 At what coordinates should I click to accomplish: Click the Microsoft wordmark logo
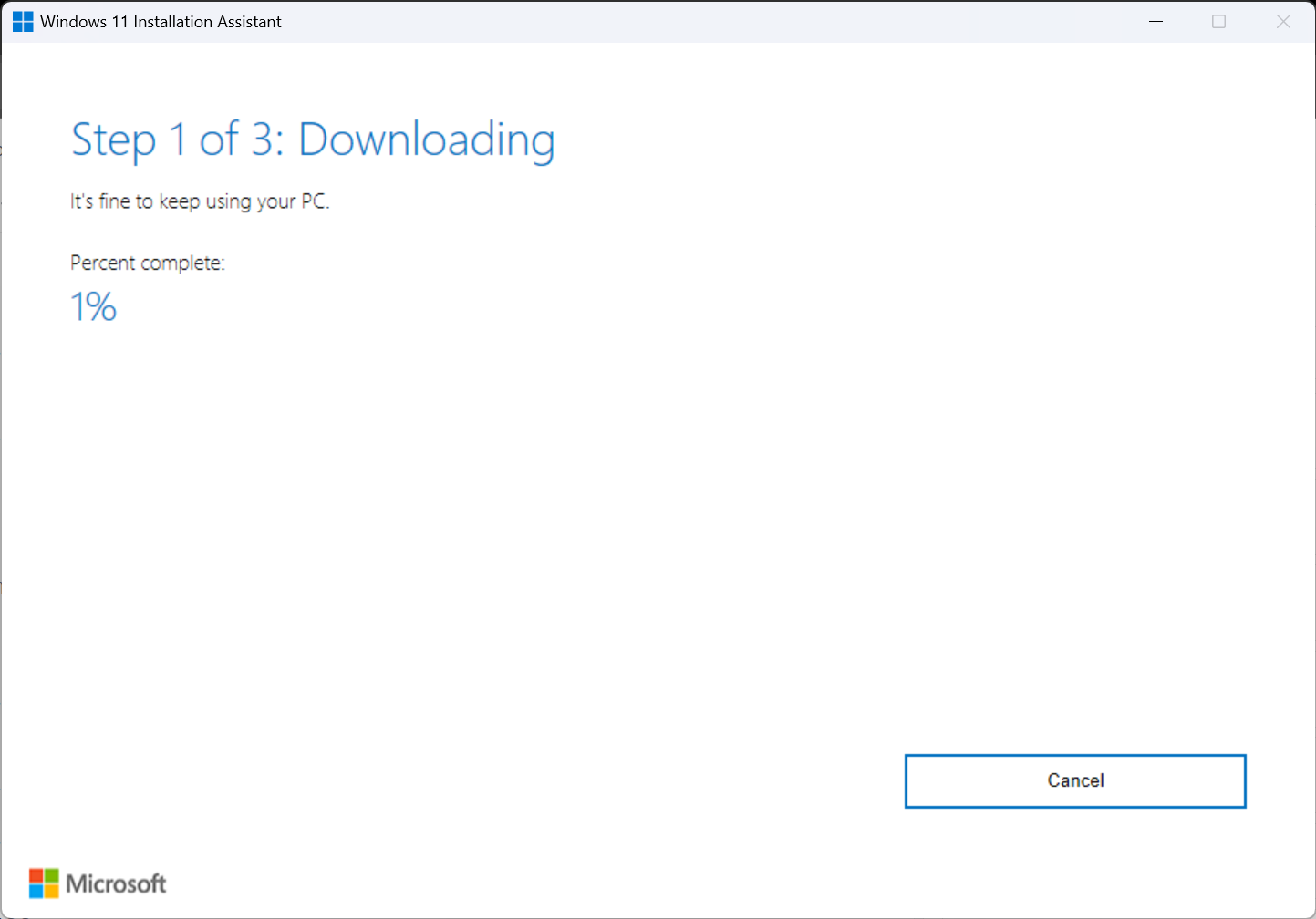point(115,883)
